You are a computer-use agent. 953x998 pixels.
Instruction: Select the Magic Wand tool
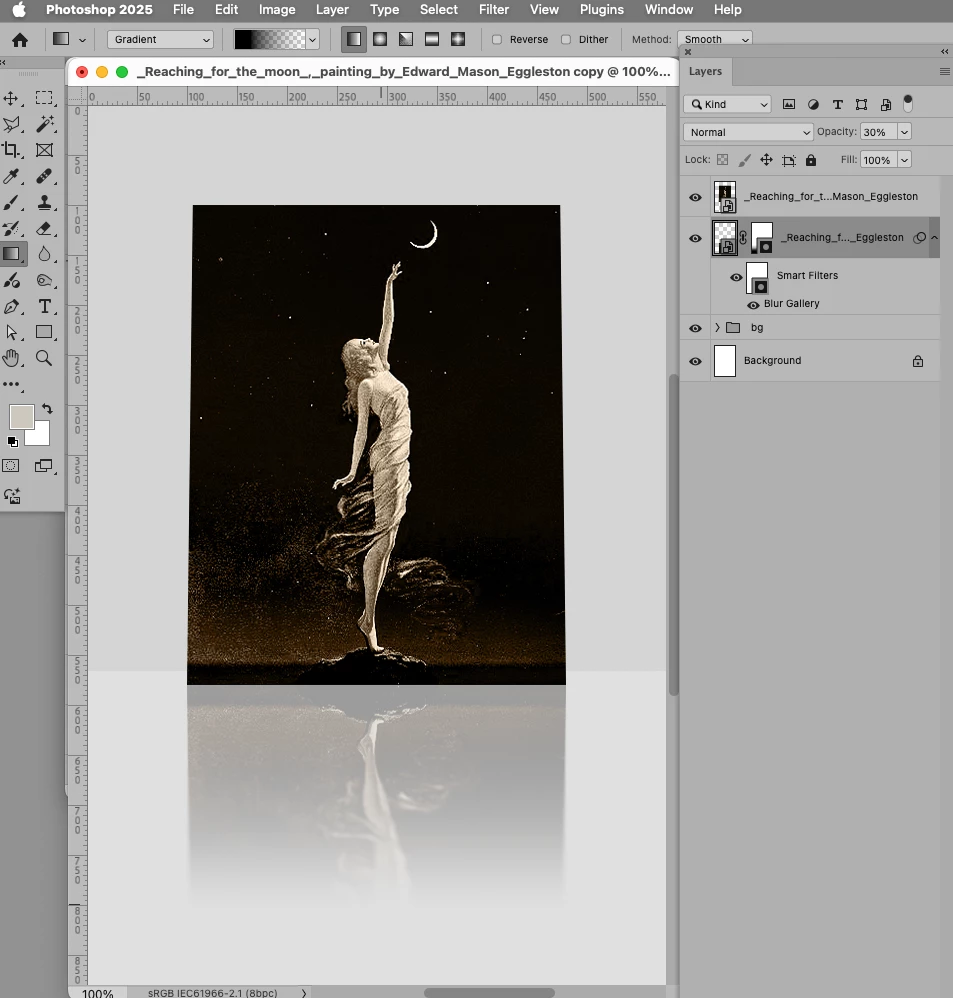[x=44, y=124]
